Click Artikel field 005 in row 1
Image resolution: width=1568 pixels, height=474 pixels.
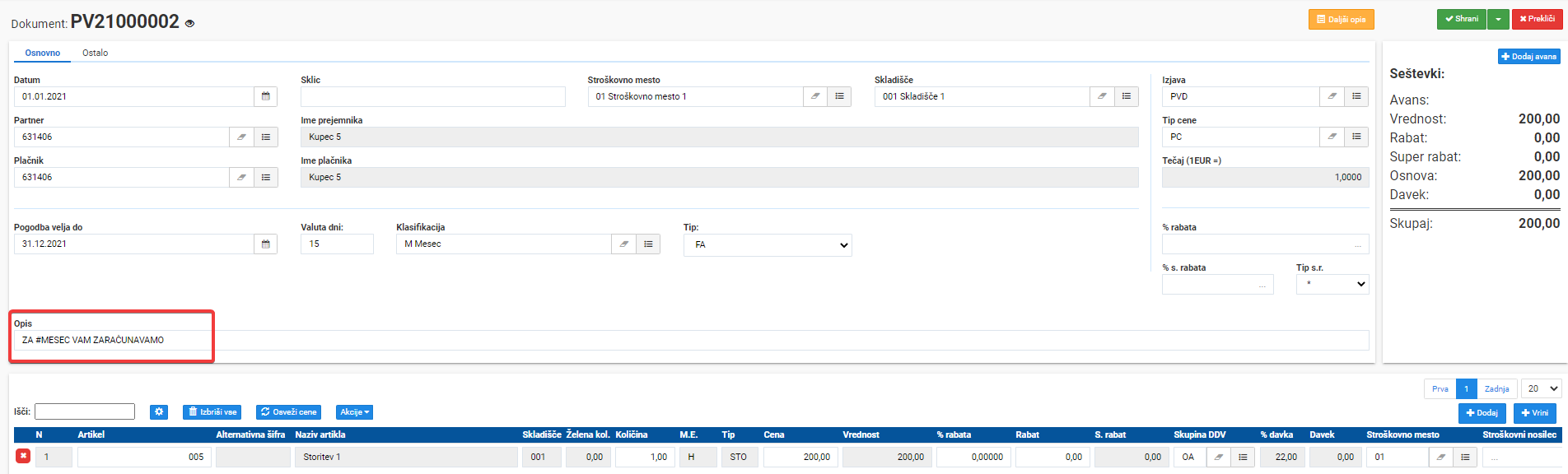(x=144, y=457)
